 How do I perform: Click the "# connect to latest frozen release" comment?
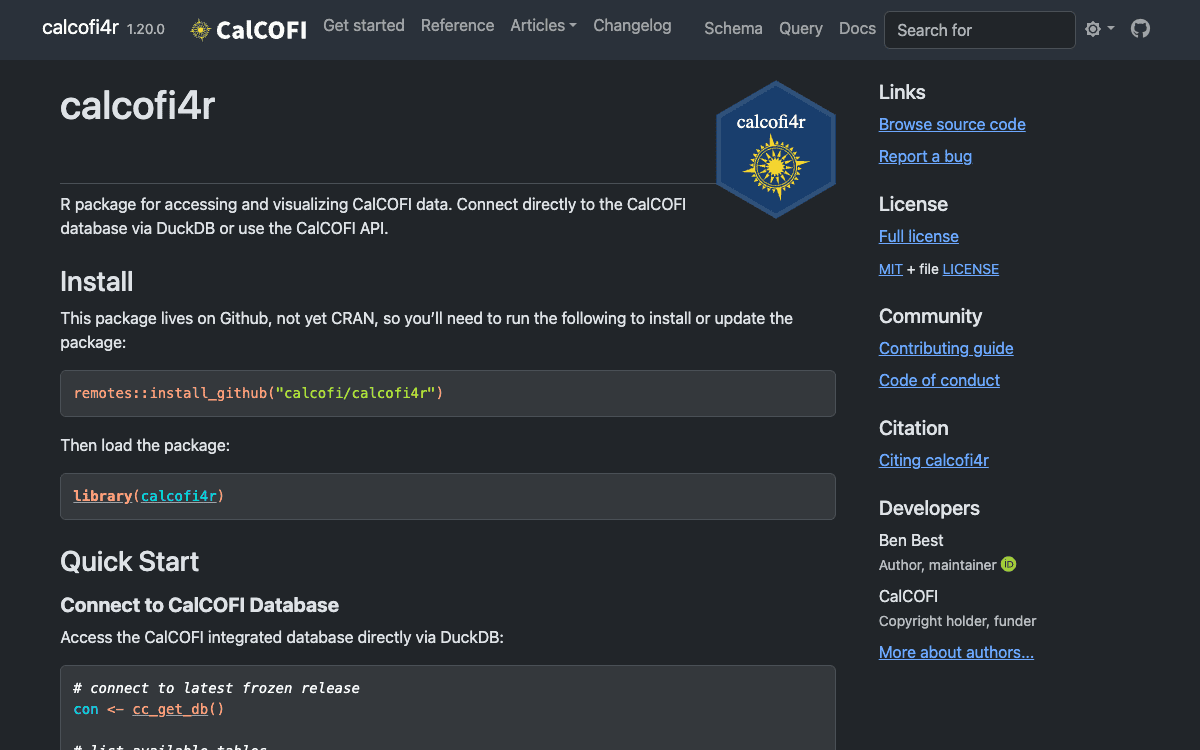[217, 688]
